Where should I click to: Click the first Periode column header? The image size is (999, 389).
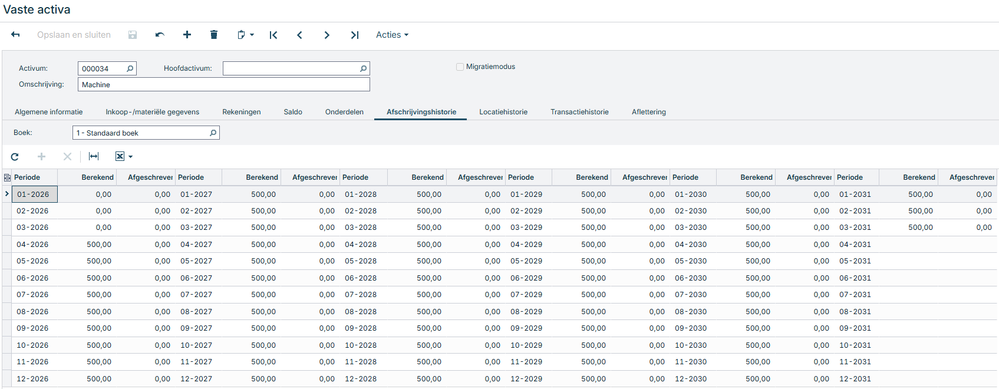click(x=35, y=178)
